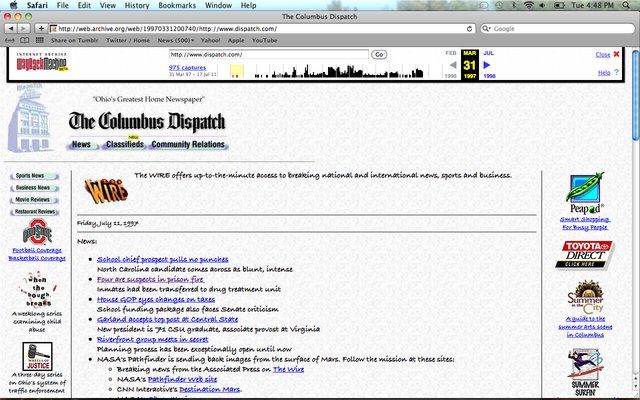Click the YouTube bookmark
This screenshot has height=400, width=640.
(264, 40)
